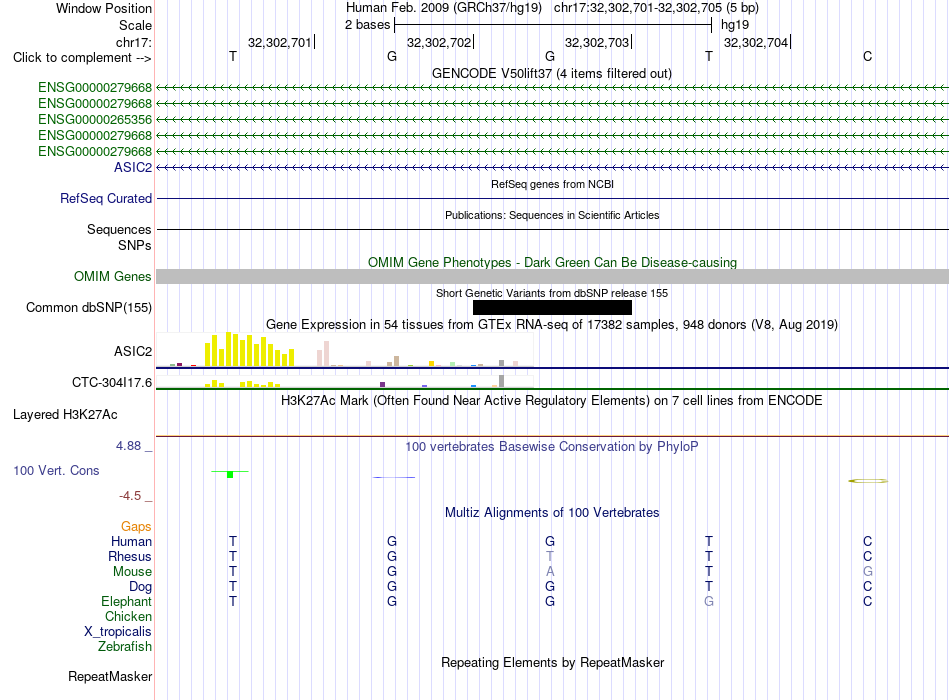Click the 'Short Genetic Variants from dbSNP' title
The image size is (950, 700).
[x=552, y=293]
